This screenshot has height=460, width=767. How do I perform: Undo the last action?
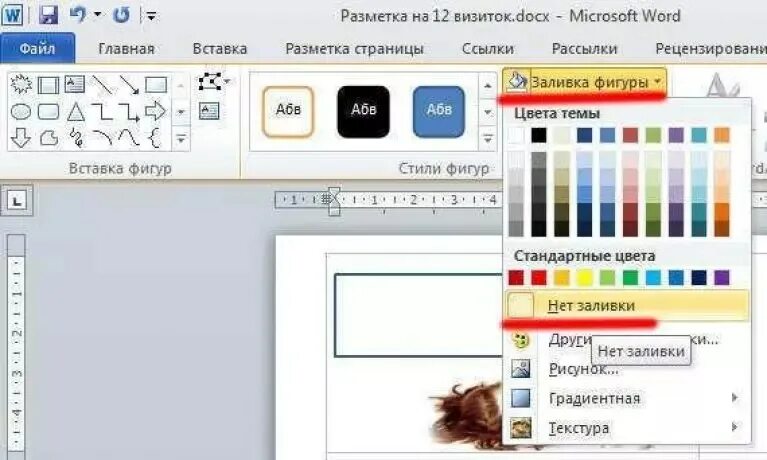tap(77, 15)
